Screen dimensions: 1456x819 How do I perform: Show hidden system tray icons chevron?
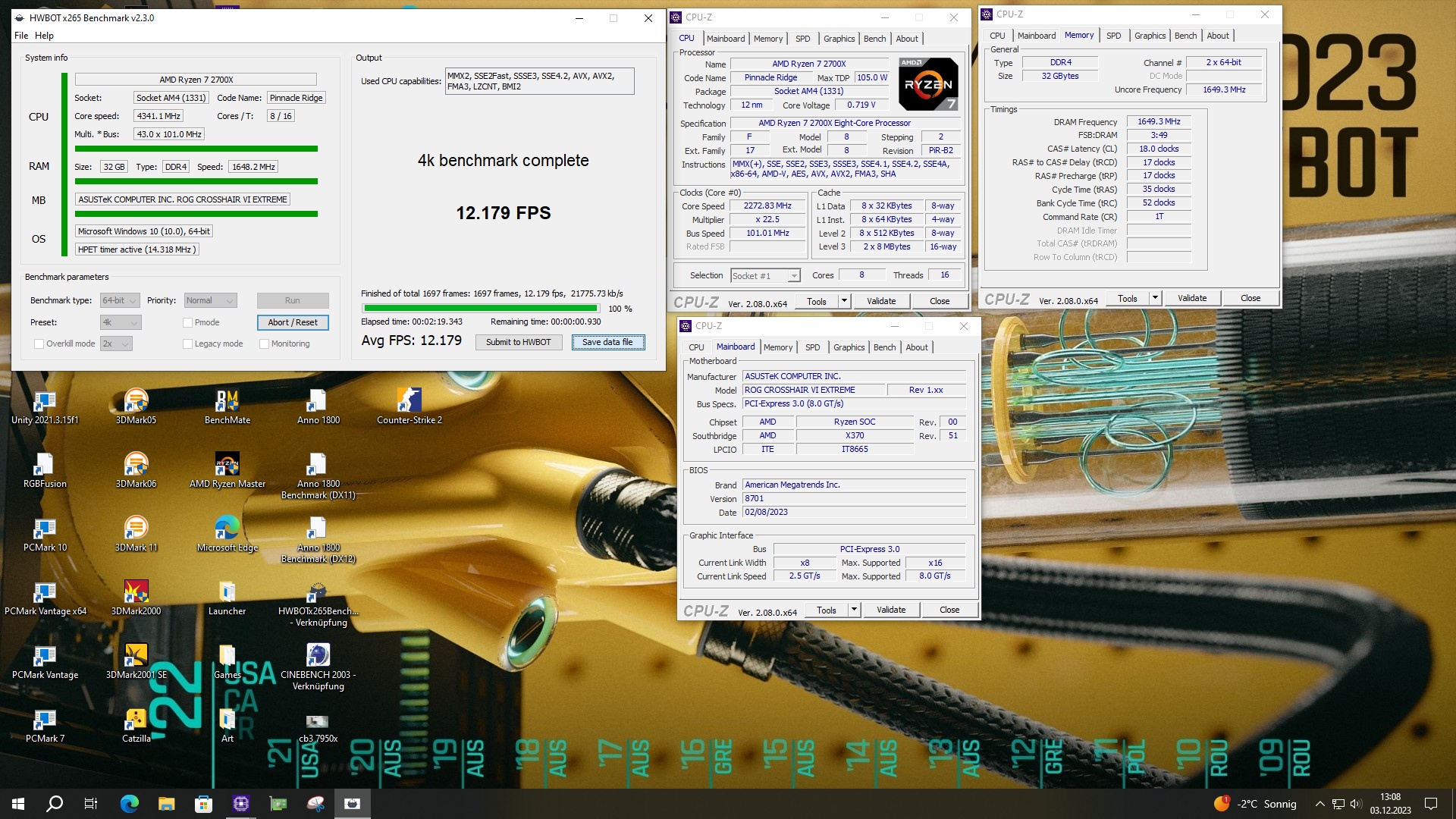(1319, 804)
